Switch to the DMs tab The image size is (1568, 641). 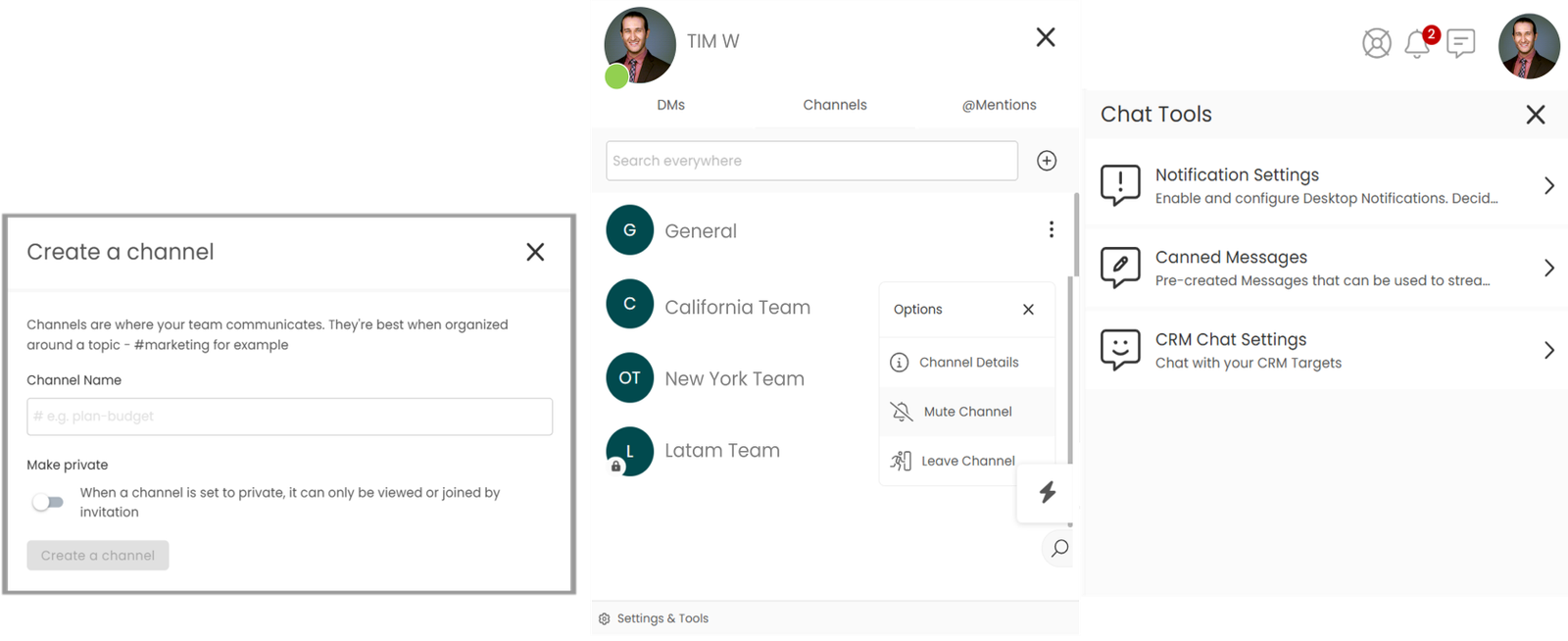(x=671, y=105)
